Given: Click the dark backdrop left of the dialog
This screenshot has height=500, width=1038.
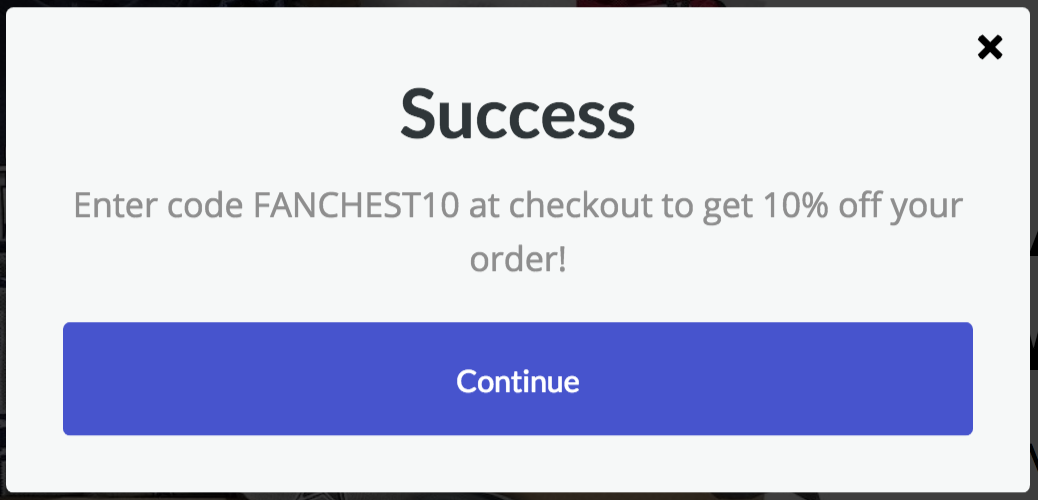Looking at the screenshot, I should pos(3,250).
